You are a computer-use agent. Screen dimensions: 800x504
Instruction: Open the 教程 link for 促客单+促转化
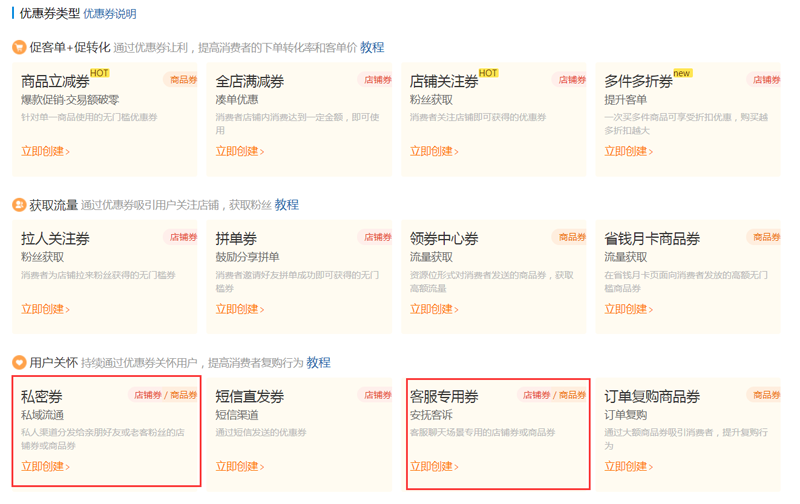point(372,47)
